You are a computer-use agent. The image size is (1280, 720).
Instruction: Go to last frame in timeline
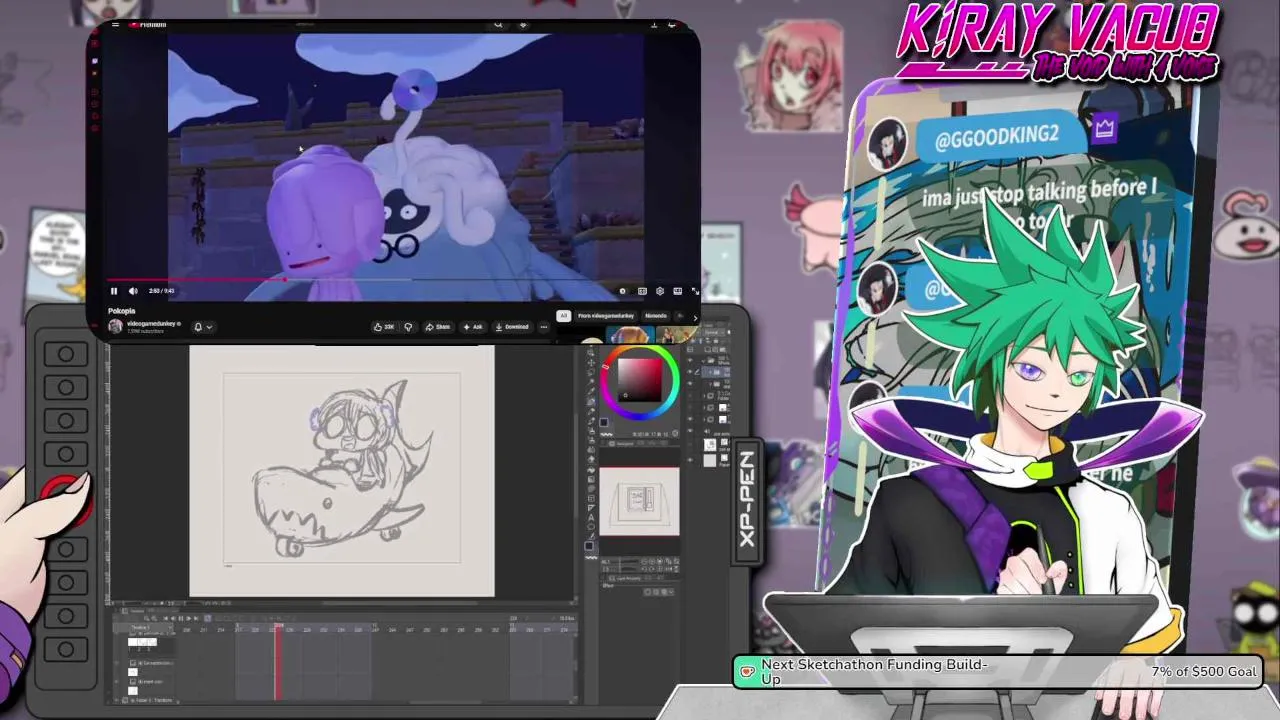pos(196,618)
